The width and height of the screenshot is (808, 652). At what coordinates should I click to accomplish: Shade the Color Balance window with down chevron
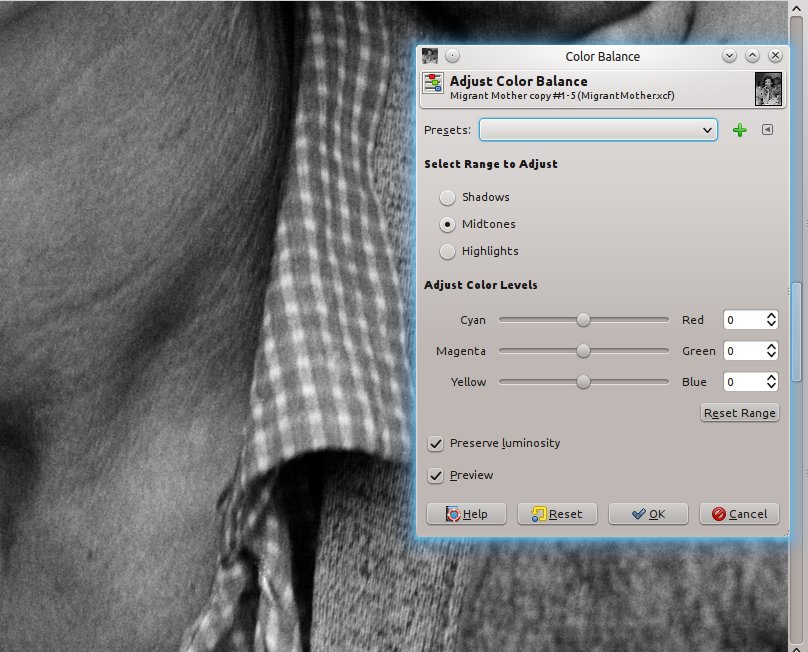(x=729, y=56)
